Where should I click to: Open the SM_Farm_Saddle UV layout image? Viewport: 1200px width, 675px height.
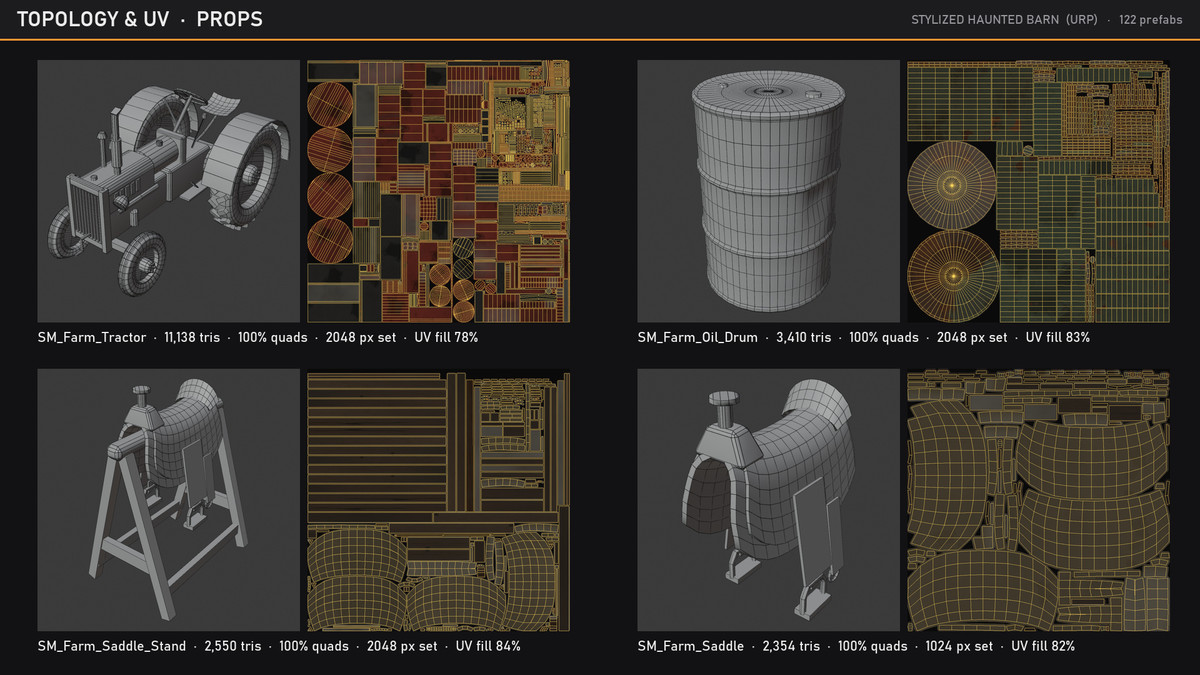point(1038,500)
